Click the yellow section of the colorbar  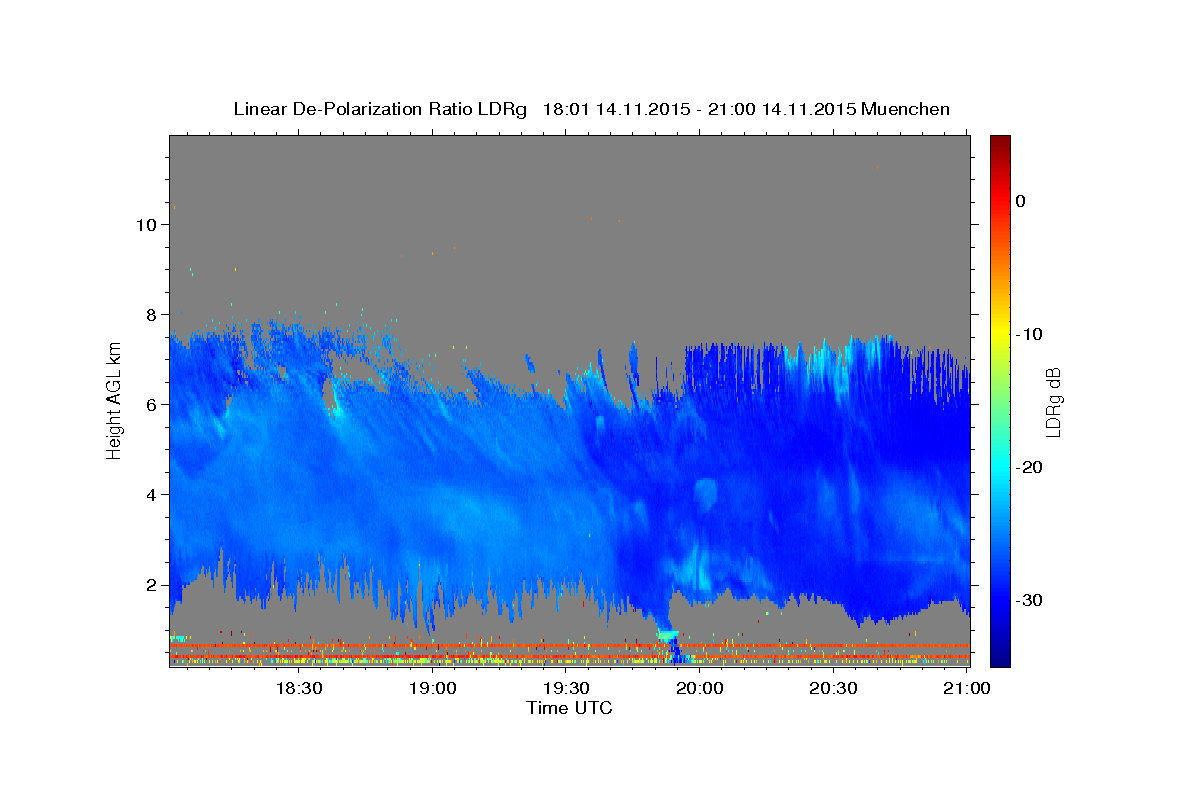1000,330
